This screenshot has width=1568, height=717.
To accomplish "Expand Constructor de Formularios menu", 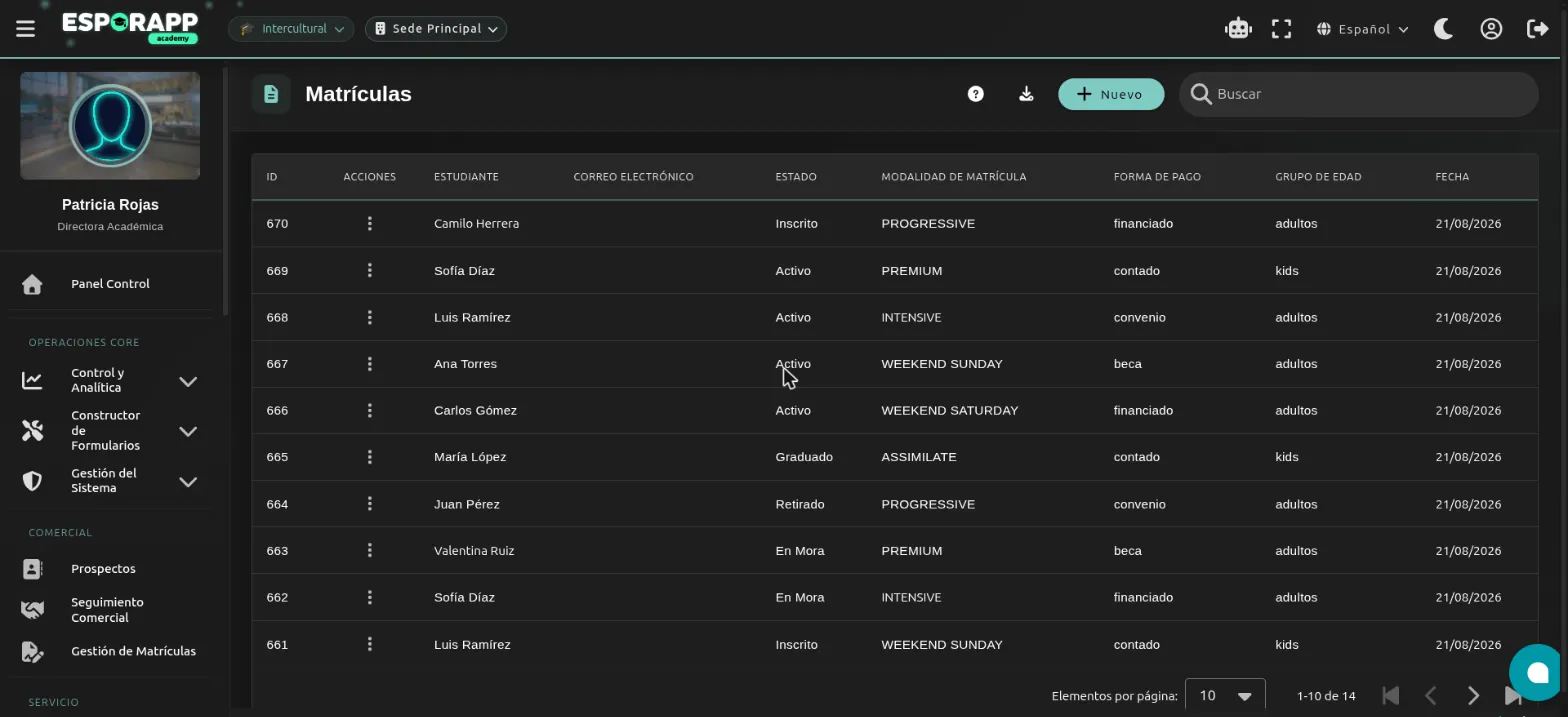I will coord(188,431).
